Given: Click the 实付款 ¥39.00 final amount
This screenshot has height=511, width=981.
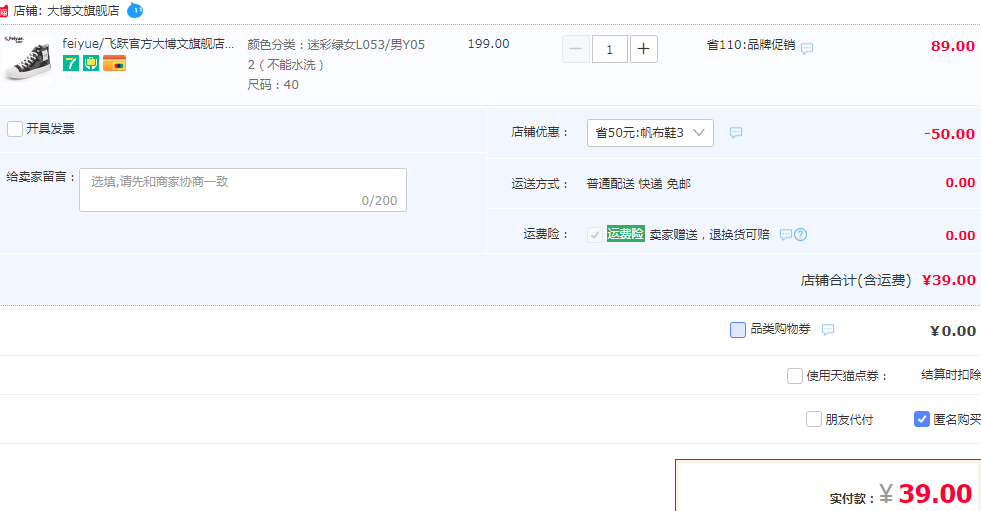Looking at the screenshot, I should coord(901,494).
